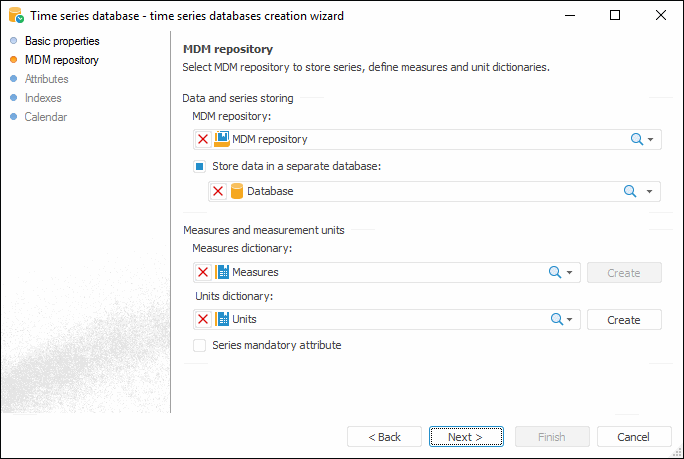Select the MDM repository wizard step
684x459 pixels.
tap(61, 60)
